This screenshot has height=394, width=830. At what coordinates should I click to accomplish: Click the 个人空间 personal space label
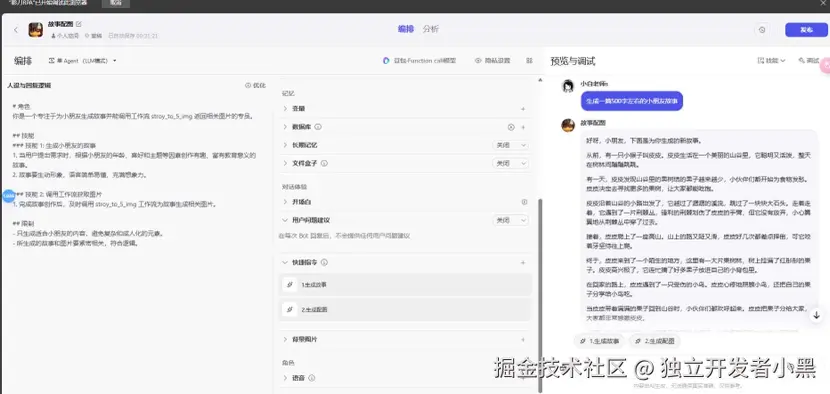click(x=65, y=36)
